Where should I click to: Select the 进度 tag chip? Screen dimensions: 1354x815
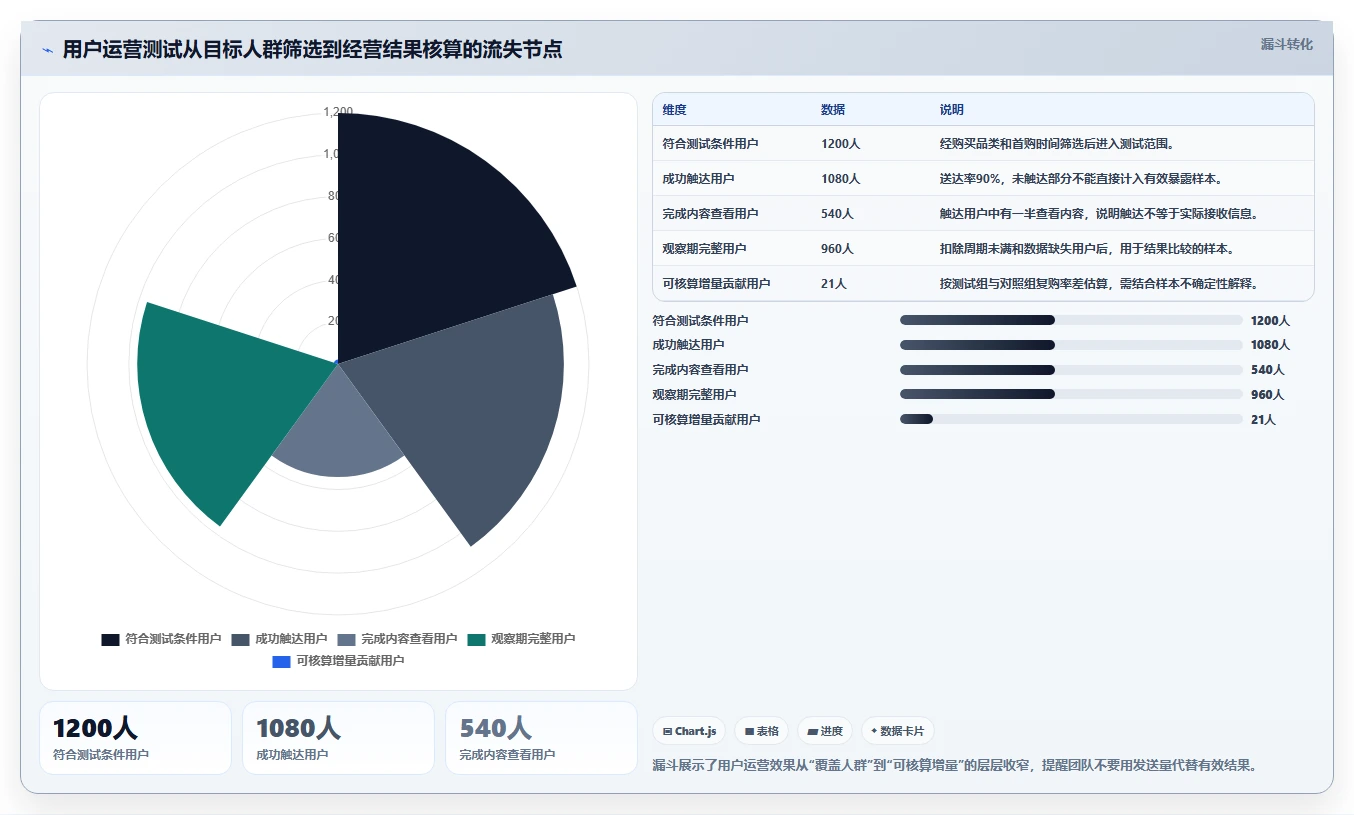(825, 731)
